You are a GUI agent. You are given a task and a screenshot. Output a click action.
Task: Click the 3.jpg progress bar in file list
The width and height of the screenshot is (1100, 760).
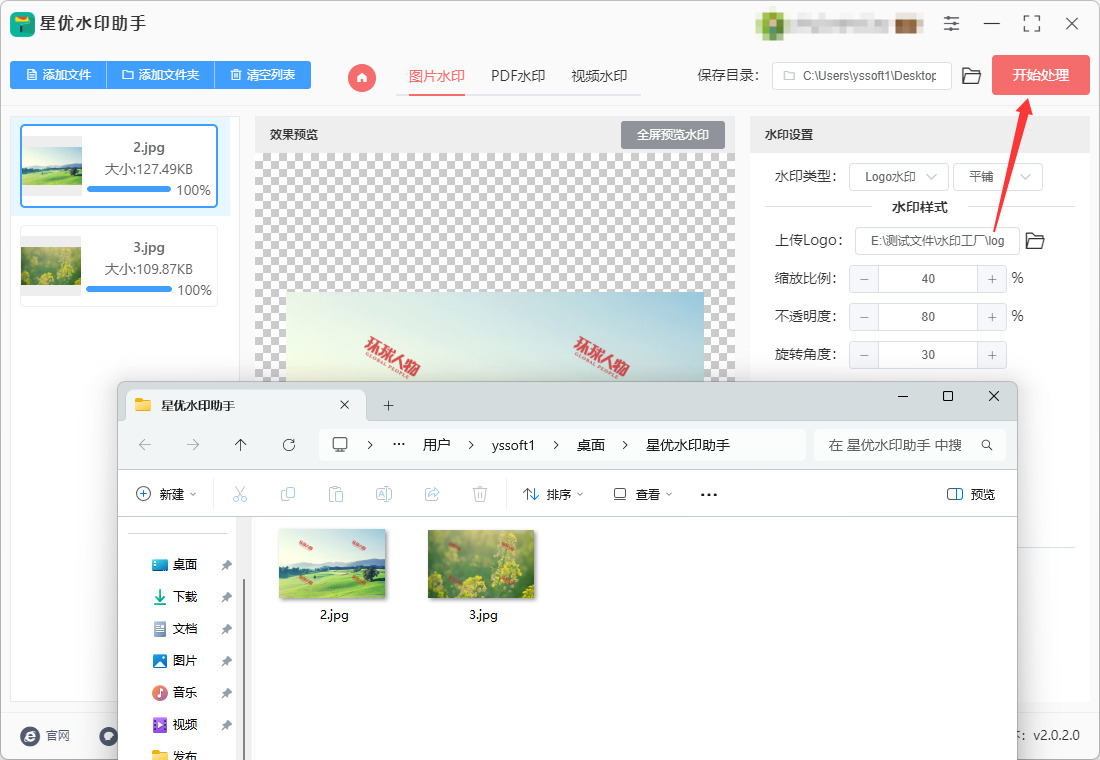(129, 289)
